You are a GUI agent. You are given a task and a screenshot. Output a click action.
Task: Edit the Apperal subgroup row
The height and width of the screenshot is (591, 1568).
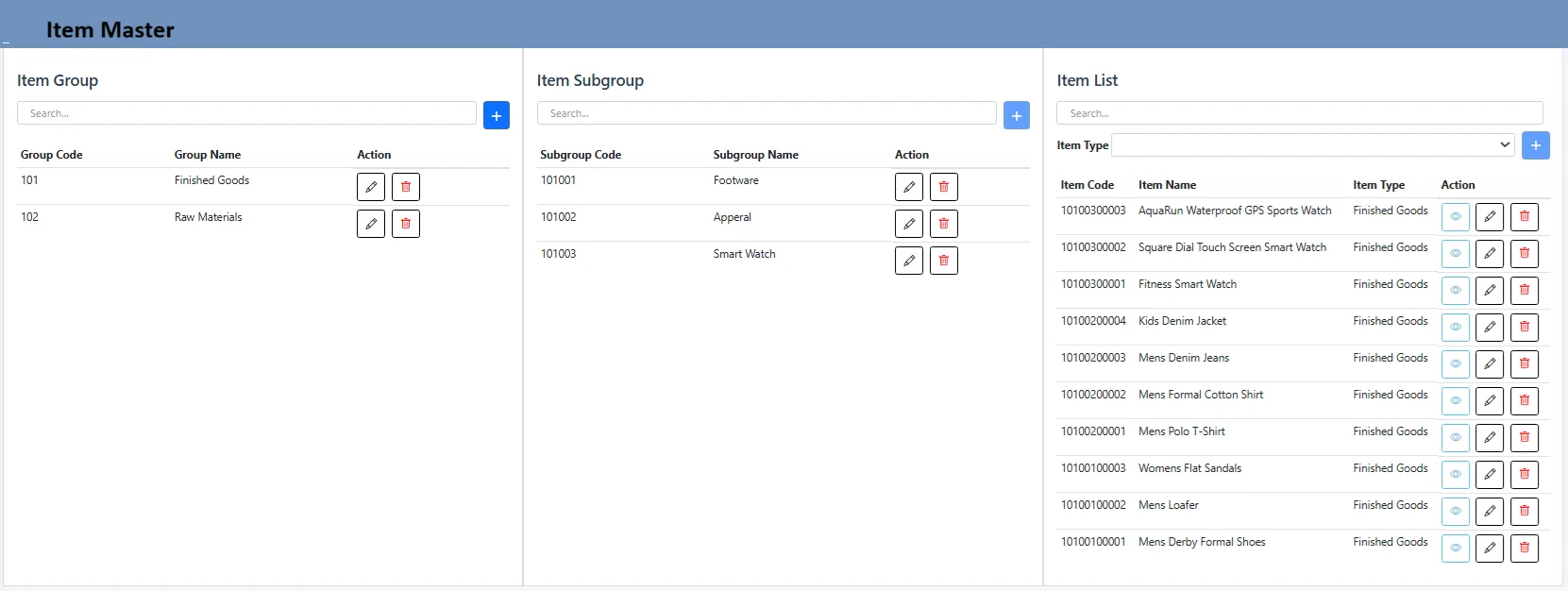908,224
